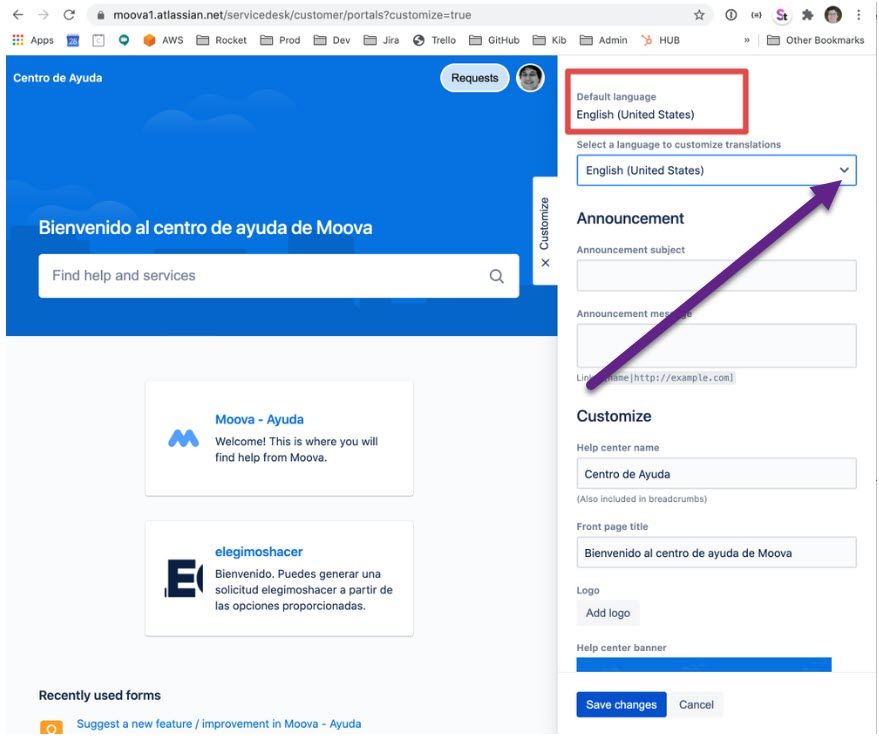Click the page info circle extension icon
The image size is (879, 739).
pos(731,15)
